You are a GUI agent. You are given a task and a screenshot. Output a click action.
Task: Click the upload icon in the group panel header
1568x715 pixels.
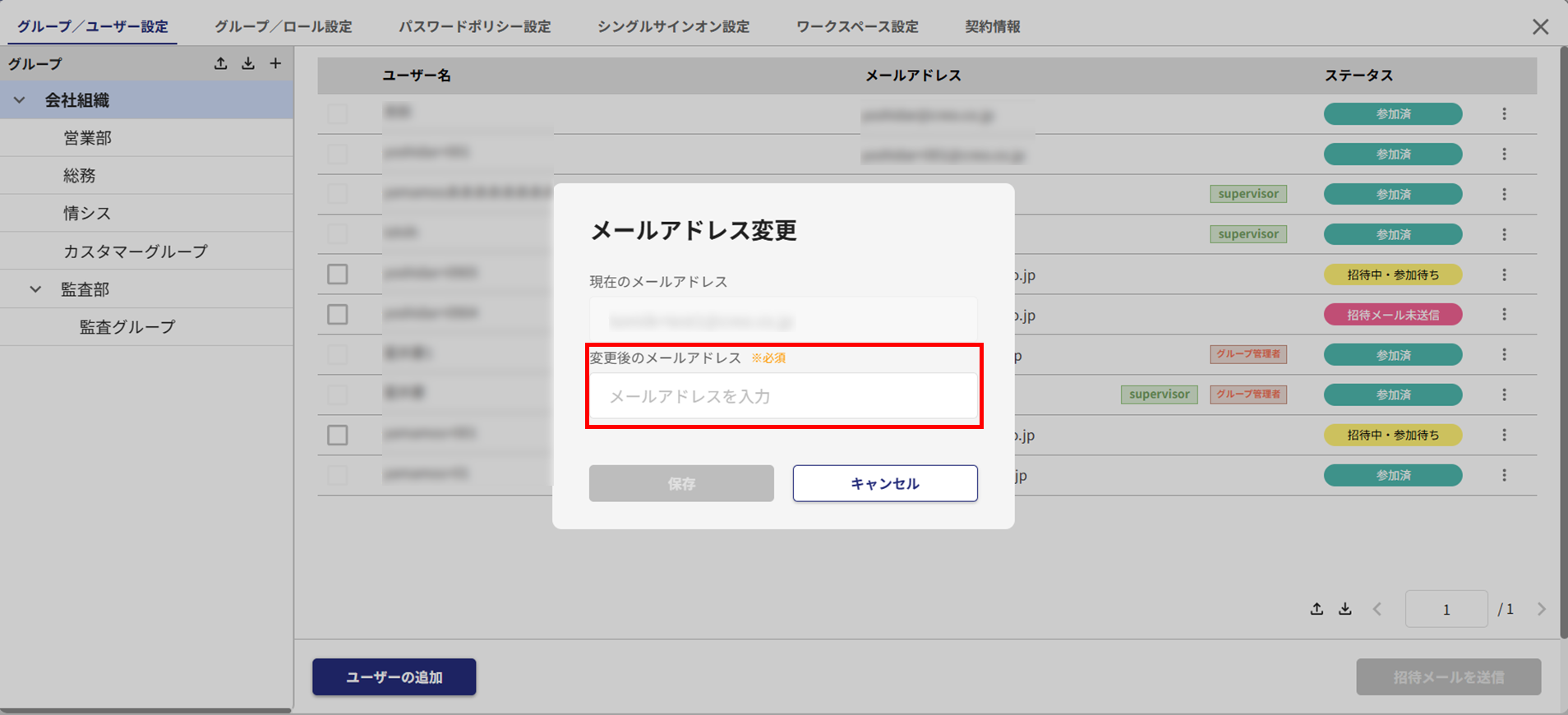tap(220, 63)
